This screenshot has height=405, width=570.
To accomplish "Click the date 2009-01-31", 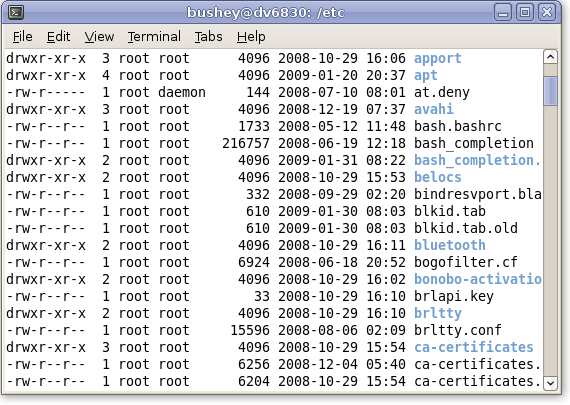I will (318, 160).
